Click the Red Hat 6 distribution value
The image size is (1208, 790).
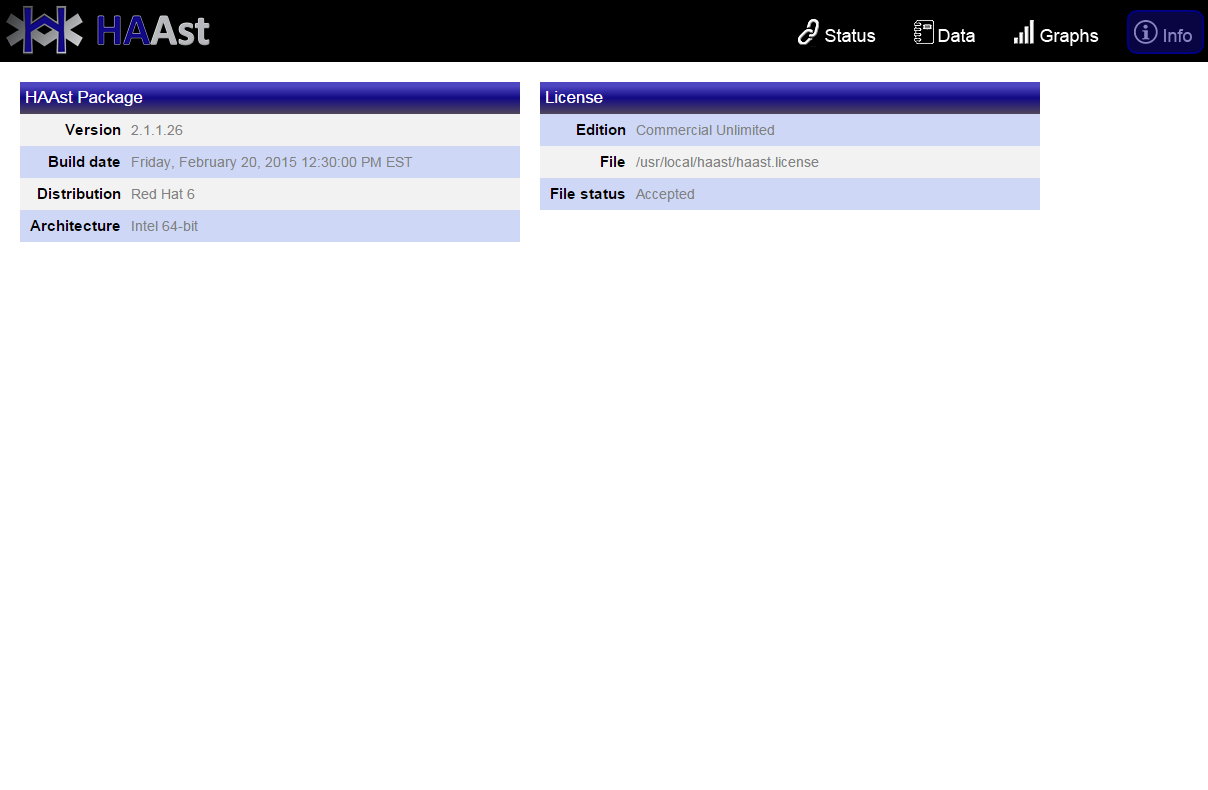click(163, 194)
